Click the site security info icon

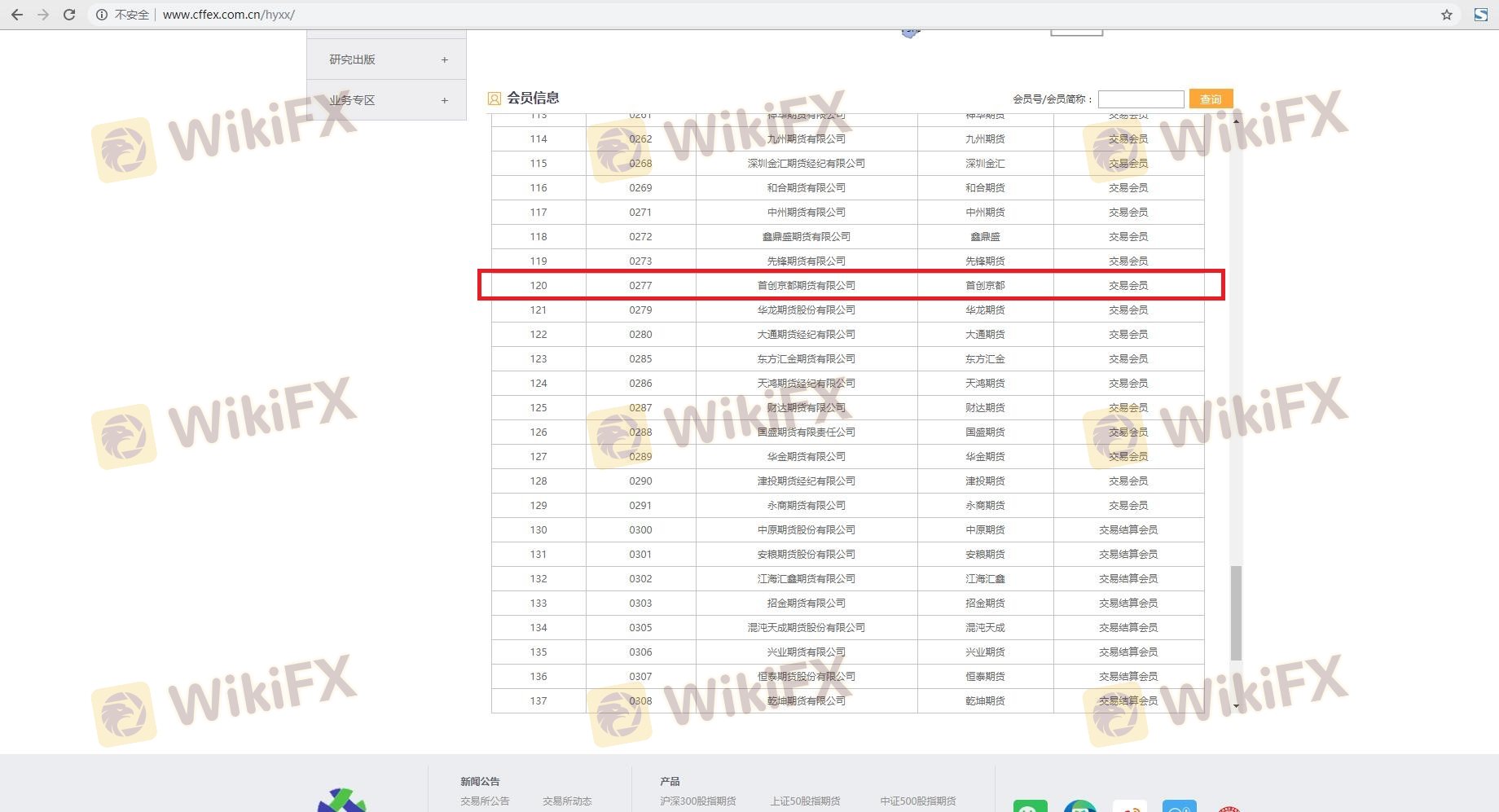[102, 15]
